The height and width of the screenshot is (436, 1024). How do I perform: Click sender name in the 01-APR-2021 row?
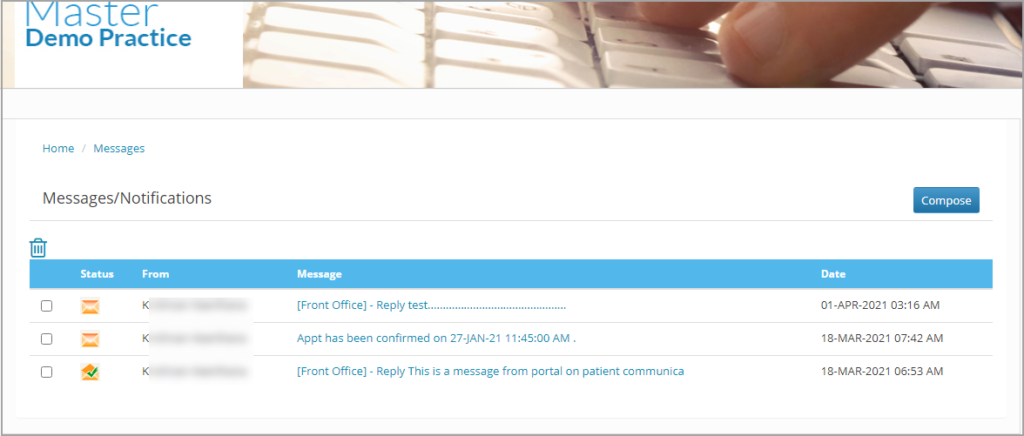pyautogui.click(x=195, y=306)
